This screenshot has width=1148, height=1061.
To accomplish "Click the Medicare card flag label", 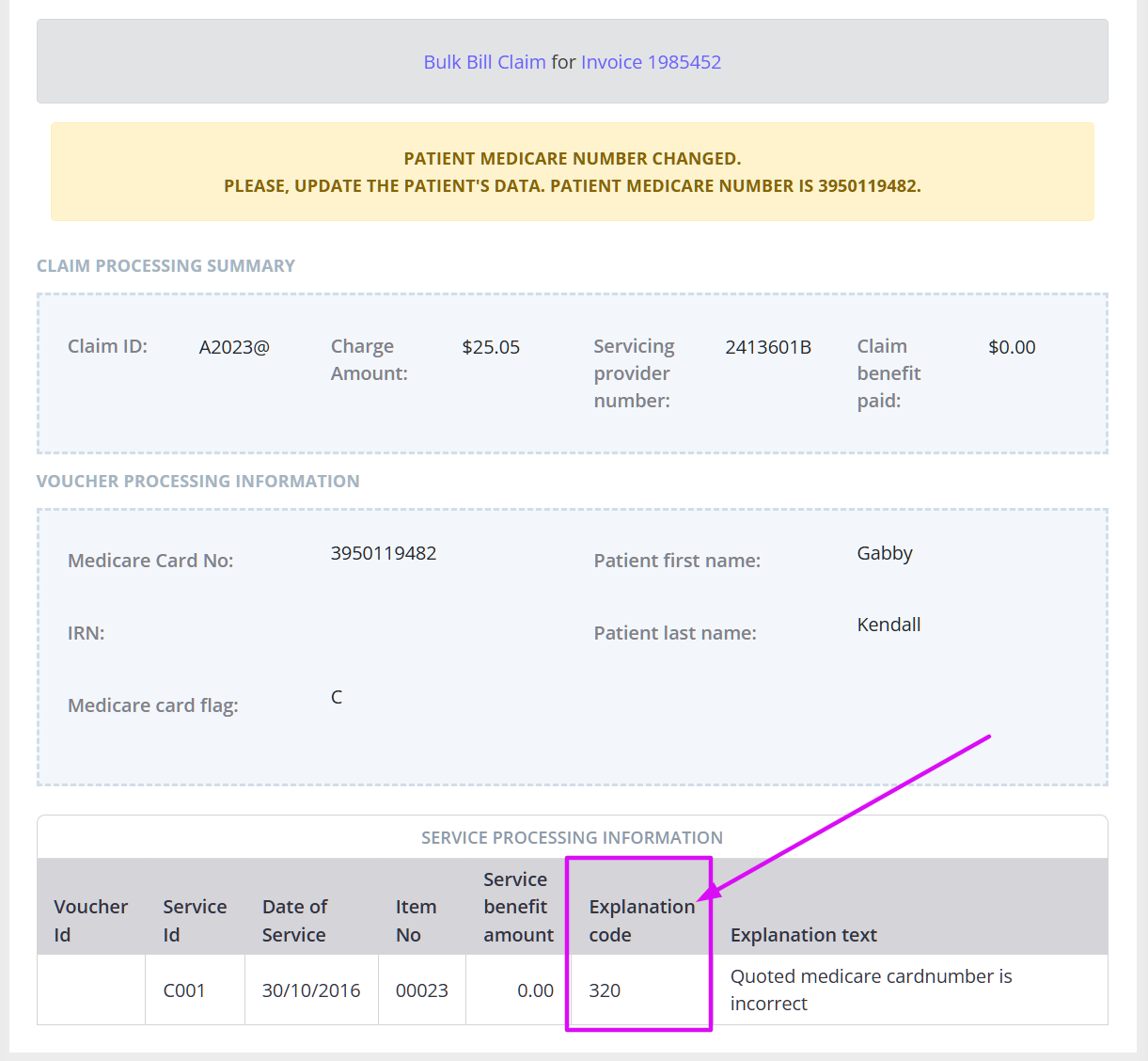I will pos(153,705).
